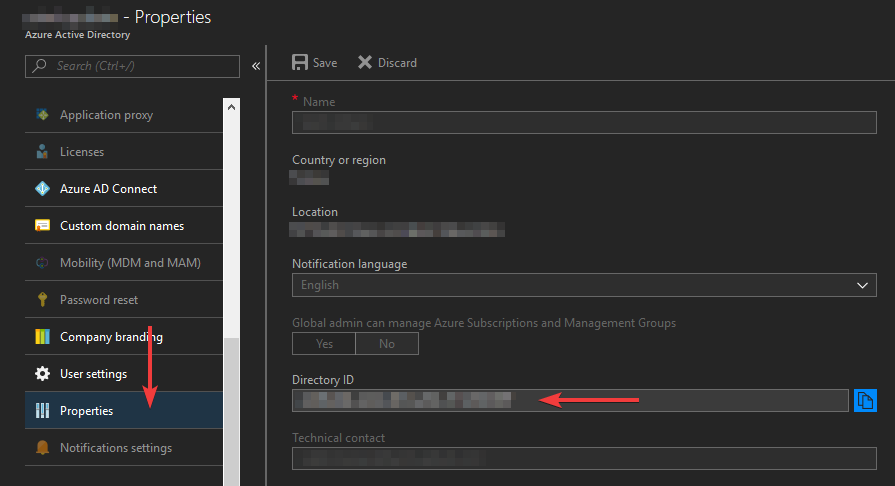Viewport: 895px width, 486px height.
Task: Click the sidebar scrollbar thumb
Action: click(231, 411)
